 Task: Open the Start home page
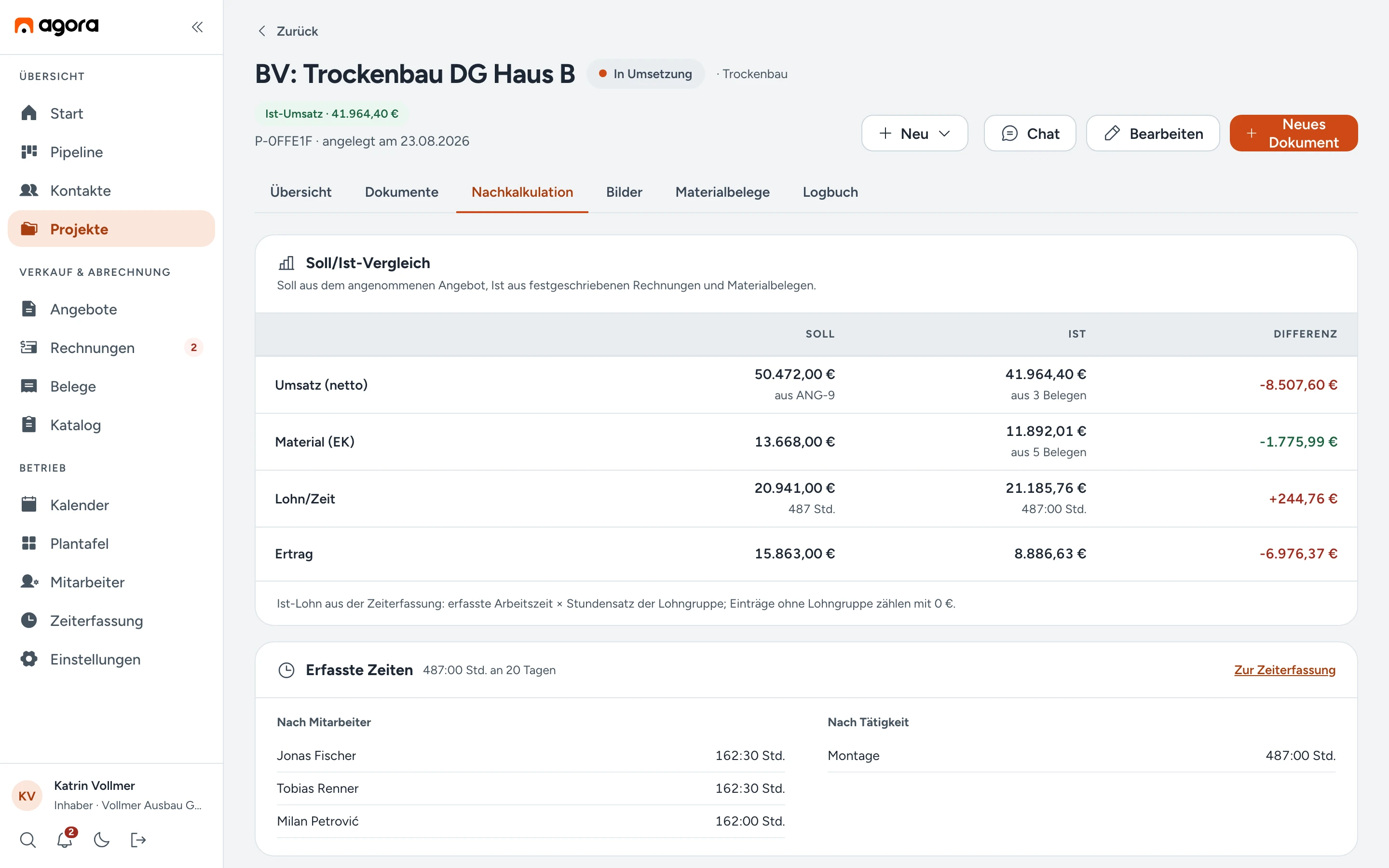click(x=111, y=113)
